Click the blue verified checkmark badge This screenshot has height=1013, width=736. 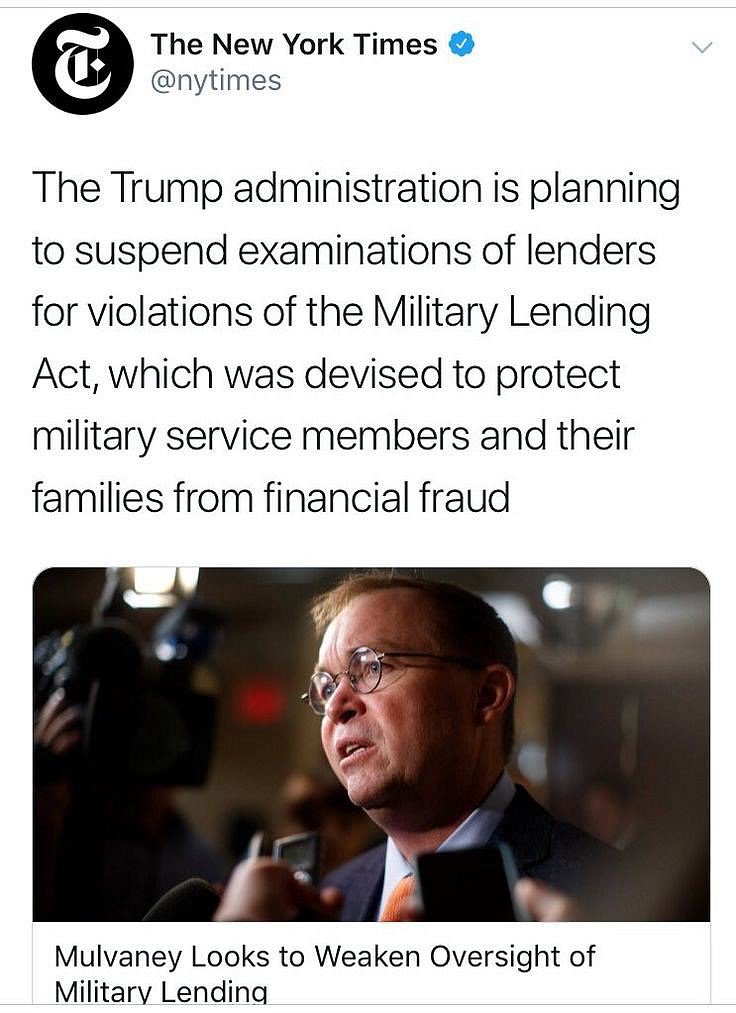tap(459, 45)
